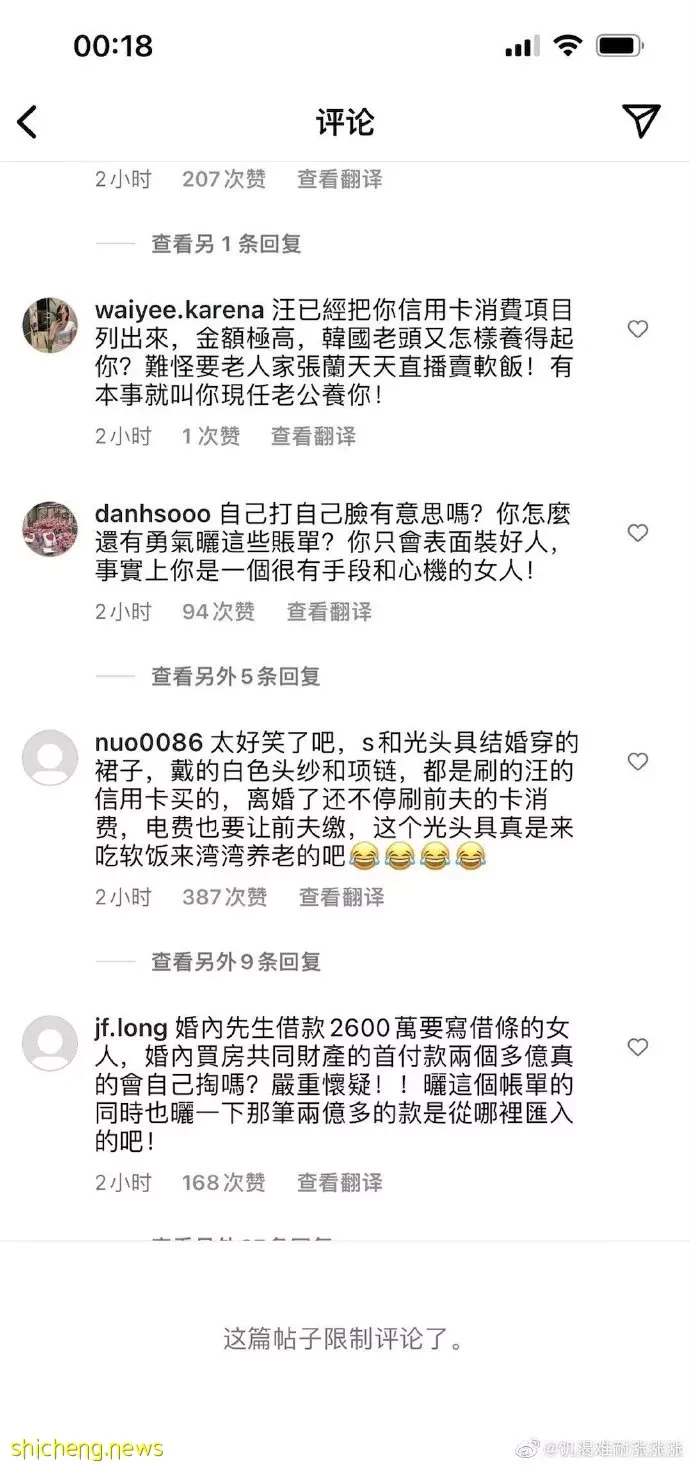Tap the back arrow icon
Image resolution: width=690 pixels, height=1465 pixels.
(x=27, y=122)
